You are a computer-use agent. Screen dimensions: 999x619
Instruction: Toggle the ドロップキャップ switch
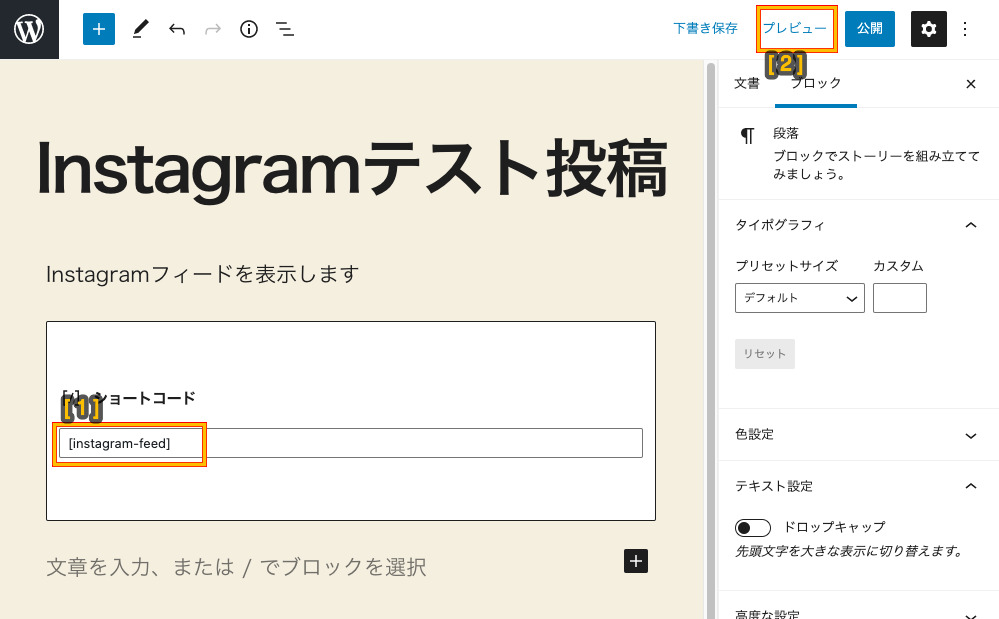point(752,528)
